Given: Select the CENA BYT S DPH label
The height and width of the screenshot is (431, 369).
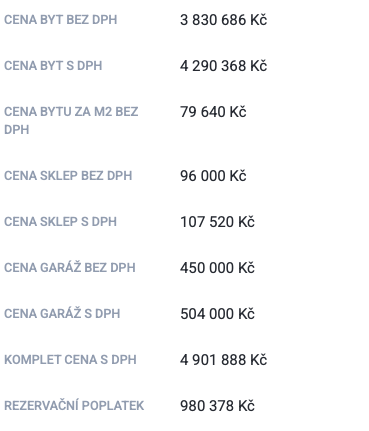Looking at the screenshot, I should click(53, 66).
